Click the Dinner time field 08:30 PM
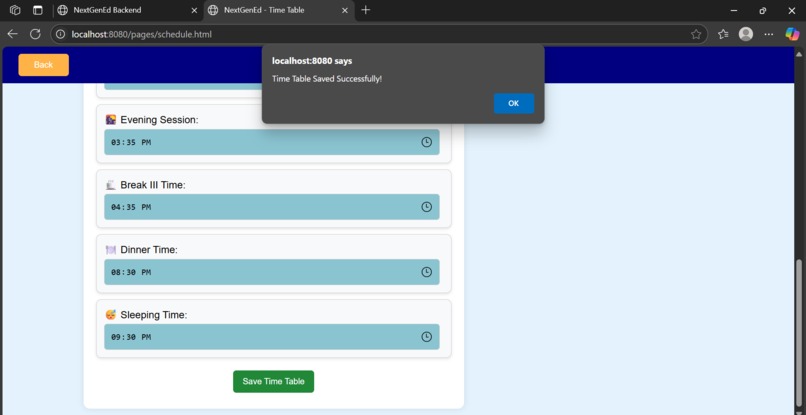The image size is (806, 415). [271, 272]
